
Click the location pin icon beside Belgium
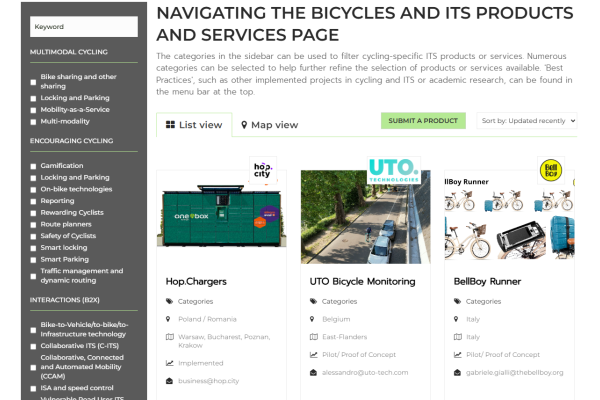314,319
